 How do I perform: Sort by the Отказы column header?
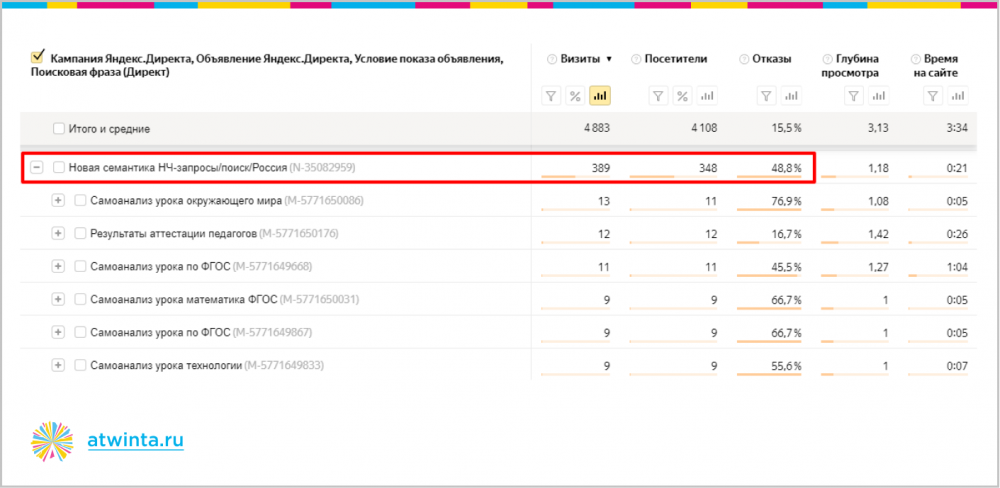coord(772,59)
